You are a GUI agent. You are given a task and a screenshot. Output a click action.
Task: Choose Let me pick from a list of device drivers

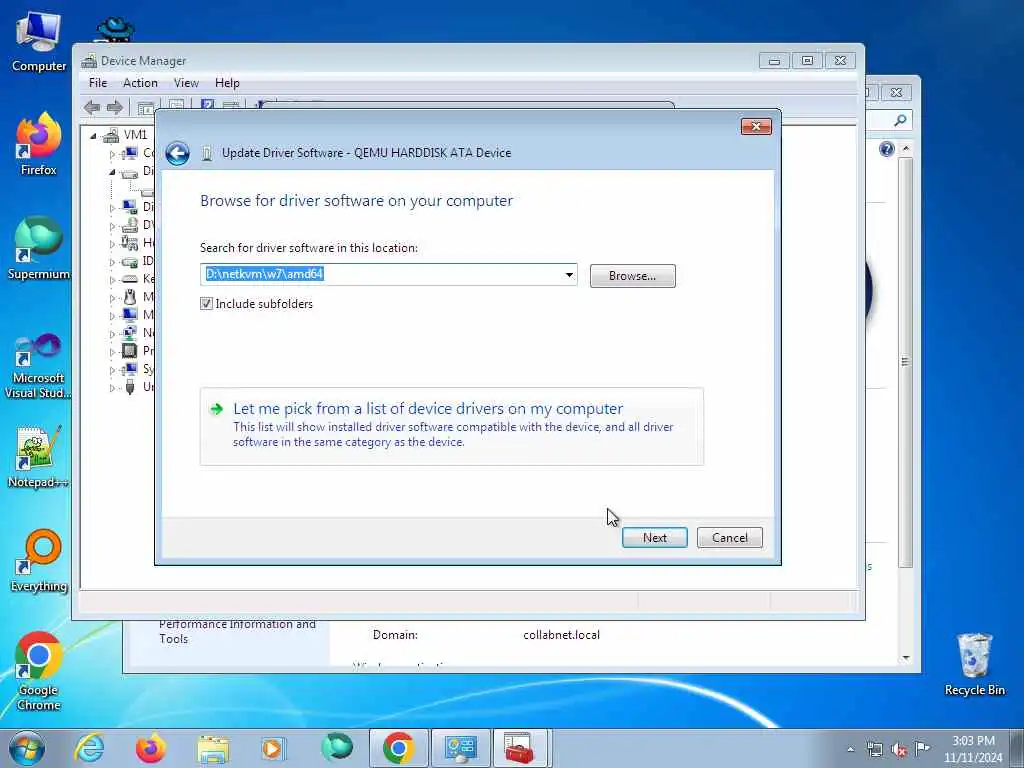pyautogui.click(x=452, y=426)
